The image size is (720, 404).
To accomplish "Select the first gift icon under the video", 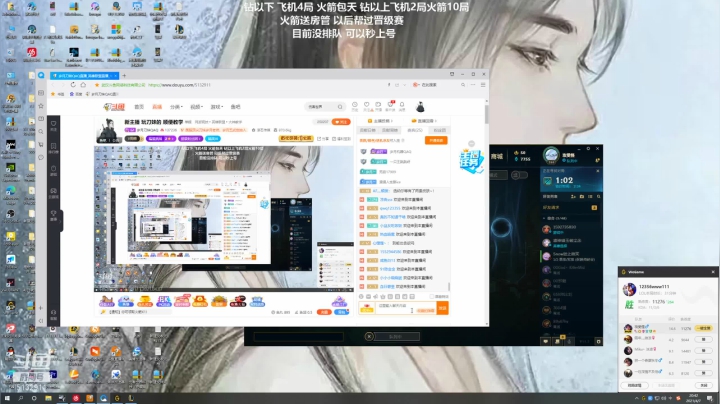I will click(x=107, y=301).
